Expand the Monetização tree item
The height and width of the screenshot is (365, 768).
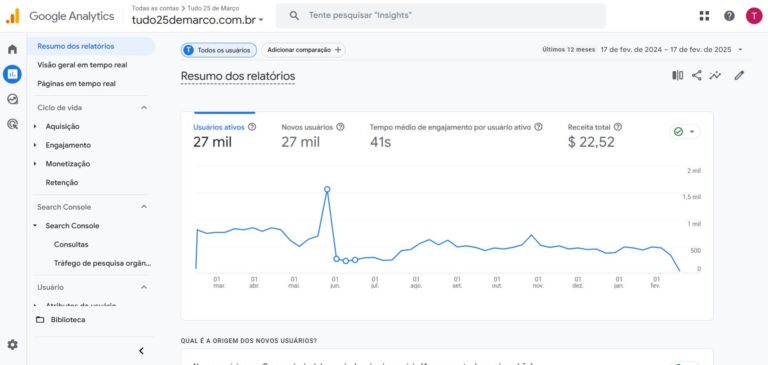tap(35, 164)
